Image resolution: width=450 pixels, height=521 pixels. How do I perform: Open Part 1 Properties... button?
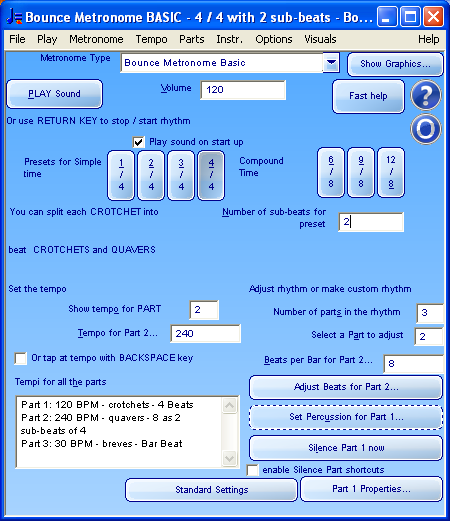click(x=371, y=489)
